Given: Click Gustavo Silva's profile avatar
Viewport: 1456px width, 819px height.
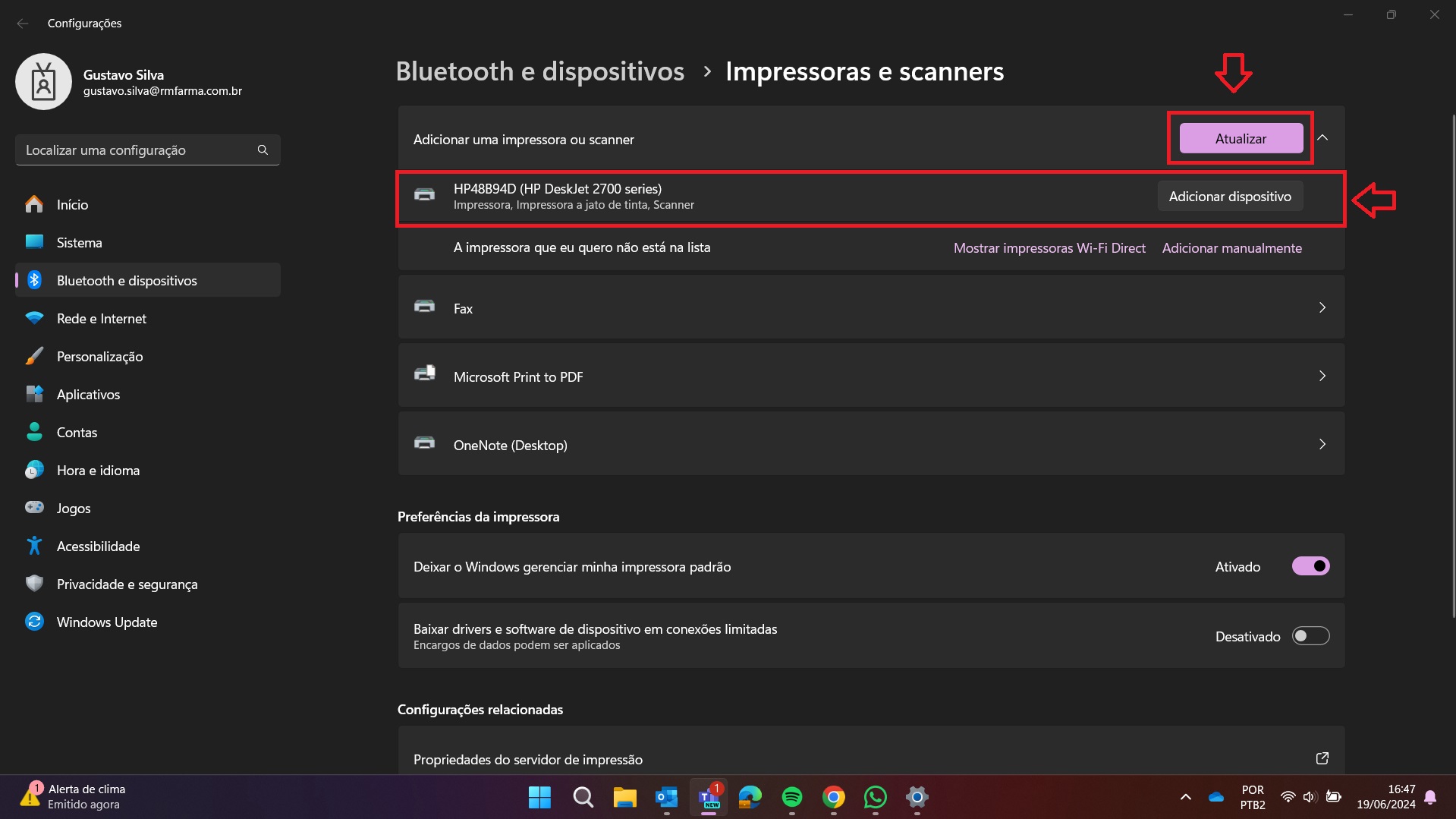Looking at the screenshot, I should click(x=44, y=82).
